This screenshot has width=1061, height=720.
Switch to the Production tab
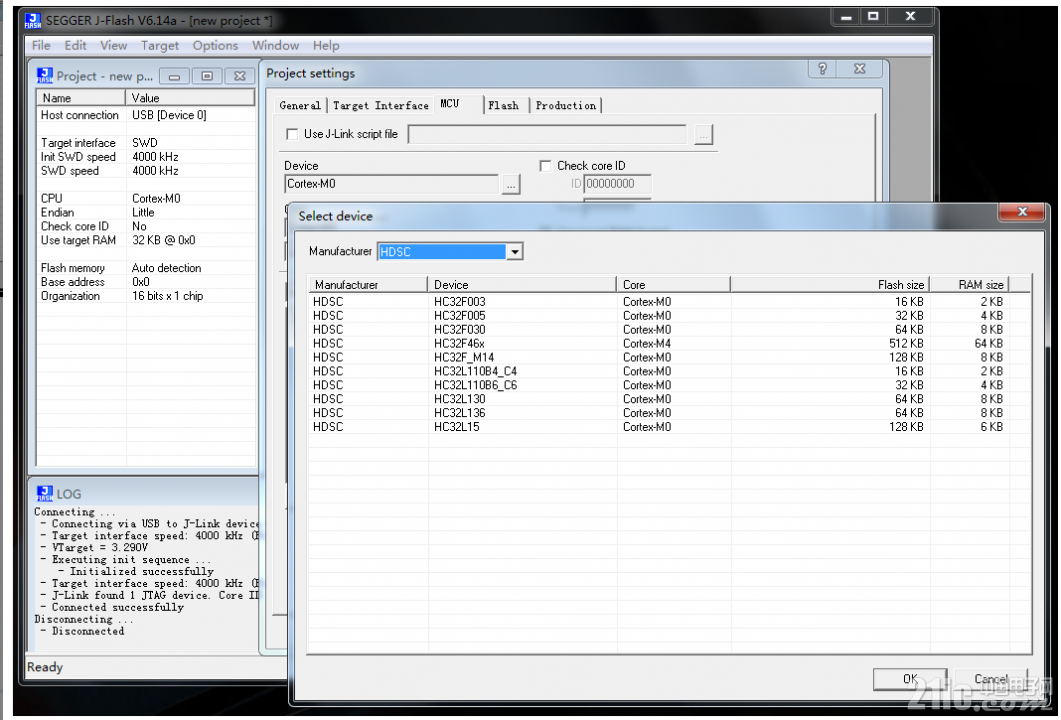coord(566,106)
